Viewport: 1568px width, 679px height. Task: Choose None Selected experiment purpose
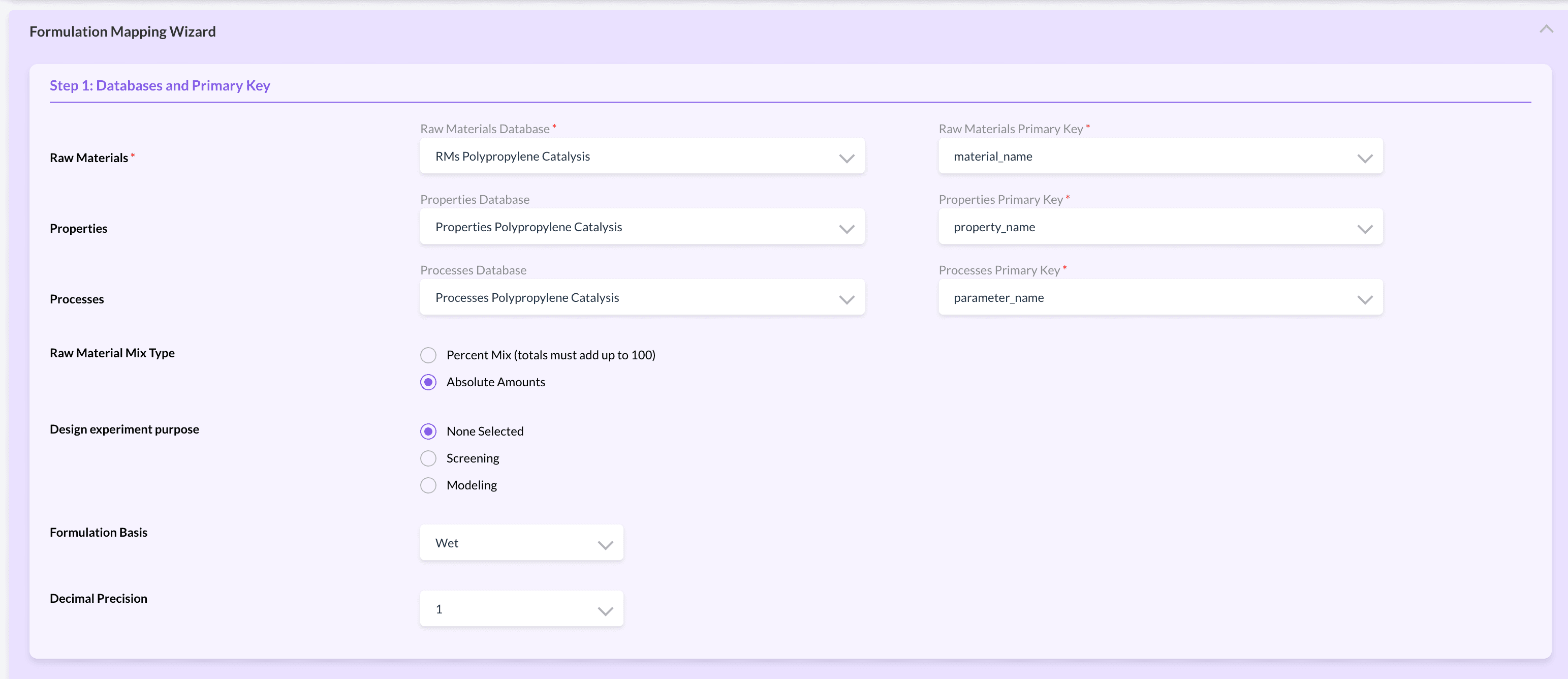point(428,431)
